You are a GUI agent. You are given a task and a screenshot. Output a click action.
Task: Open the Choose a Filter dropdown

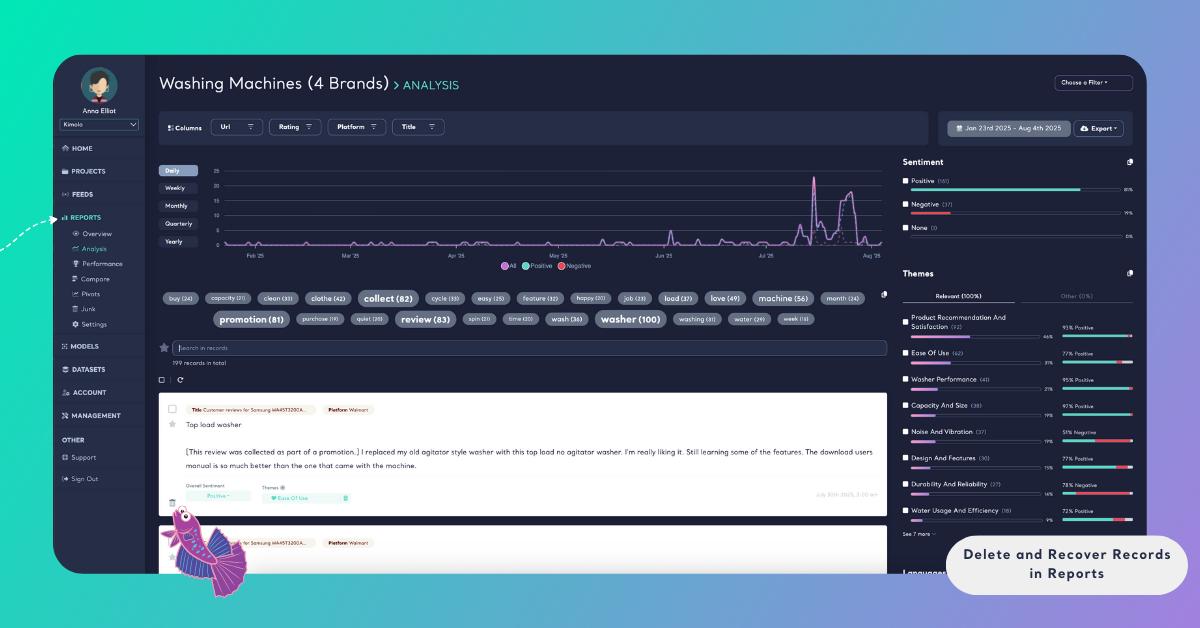1093,83
